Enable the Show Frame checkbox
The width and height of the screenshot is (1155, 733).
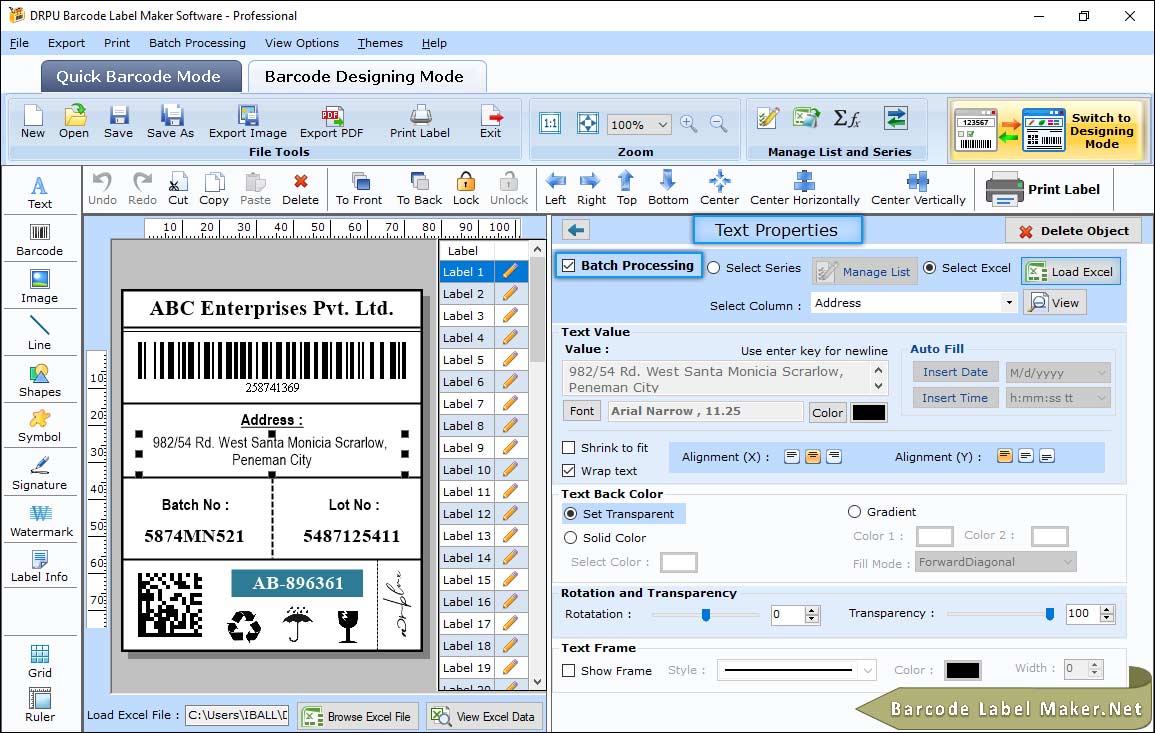pos(569,670)
